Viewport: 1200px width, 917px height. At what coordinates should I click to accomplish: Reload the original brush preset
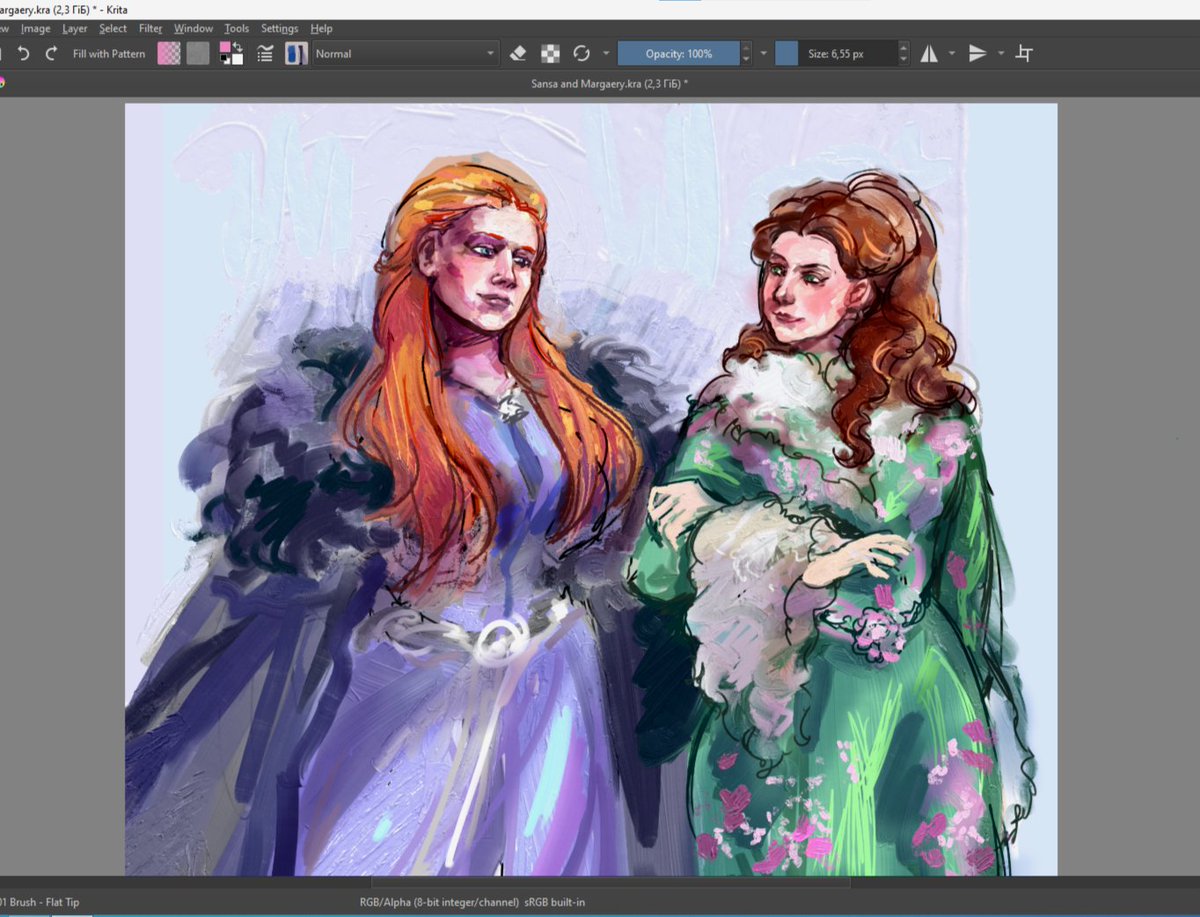coord(581,54)
